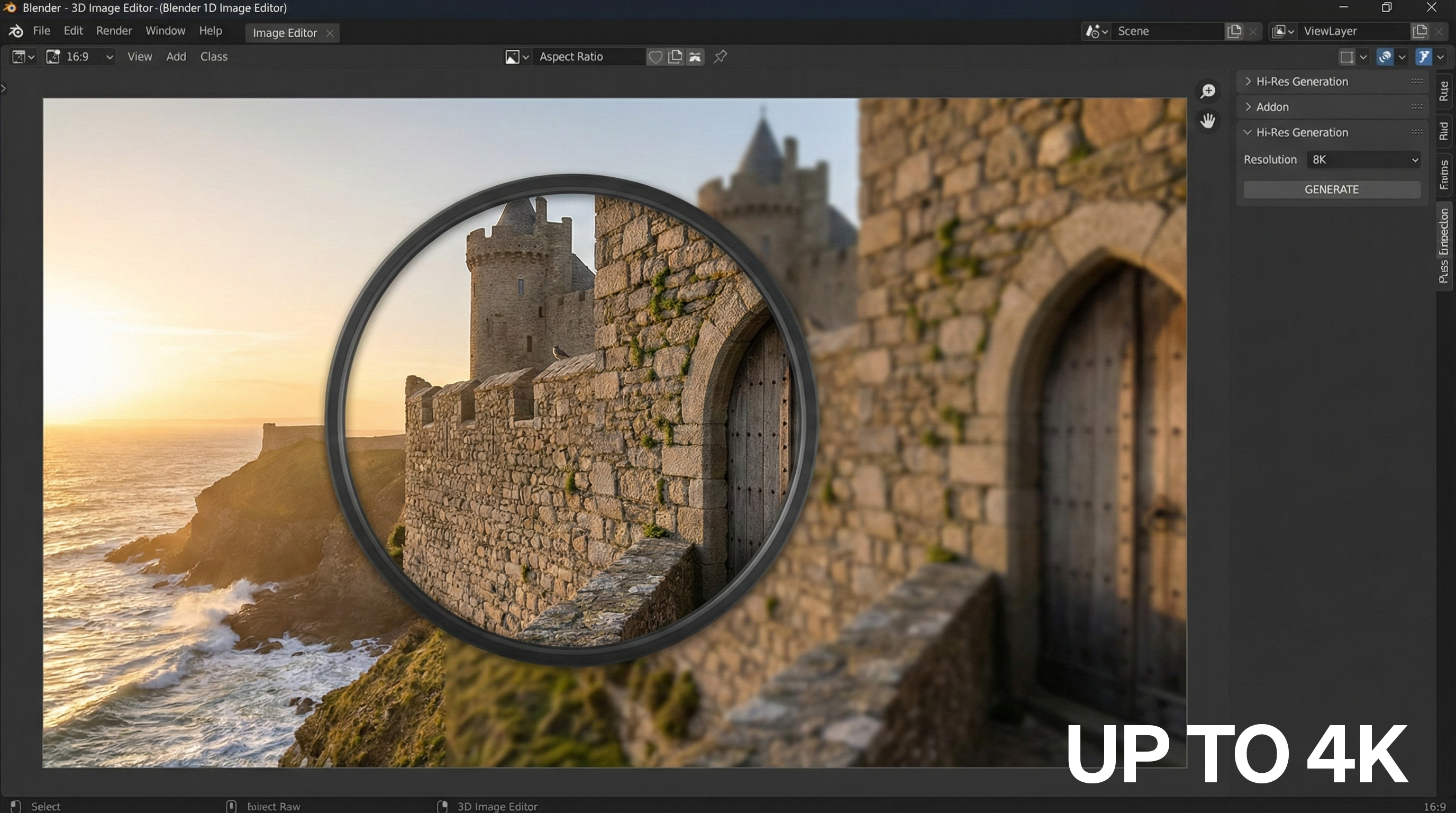Viewport: 1456px width, 813px height.
Task: Toggle the blue overlays button in header
Action: click(x=1385, y=57)
